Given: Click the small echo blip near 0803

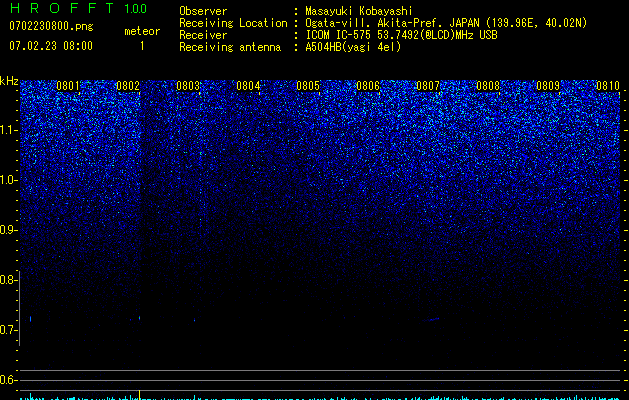Looking at the screenshot, I should tap(195, 320).
